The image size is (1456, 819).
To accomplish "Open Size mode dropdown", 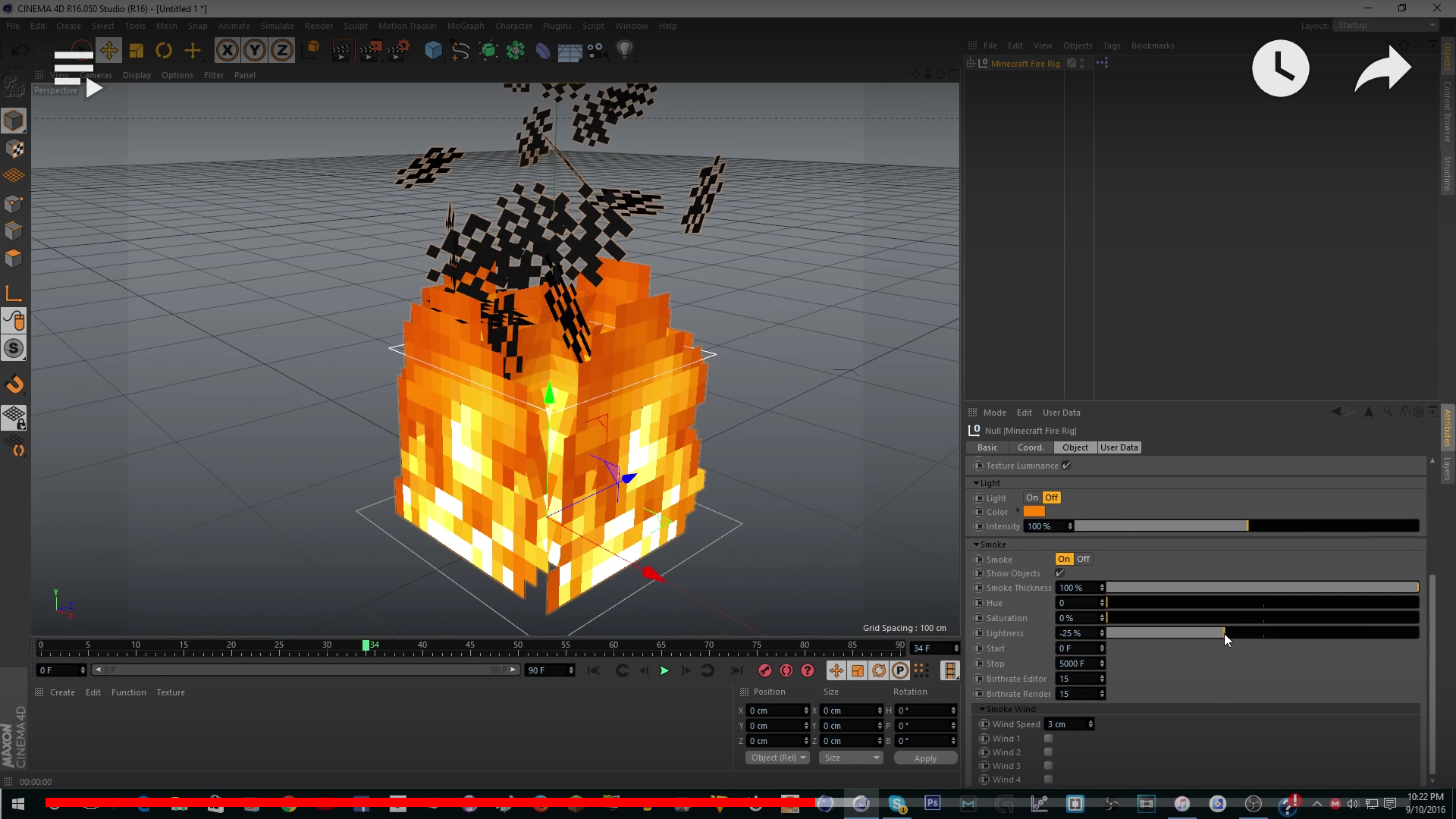I will pyautogui.click(x=851, y=758).
